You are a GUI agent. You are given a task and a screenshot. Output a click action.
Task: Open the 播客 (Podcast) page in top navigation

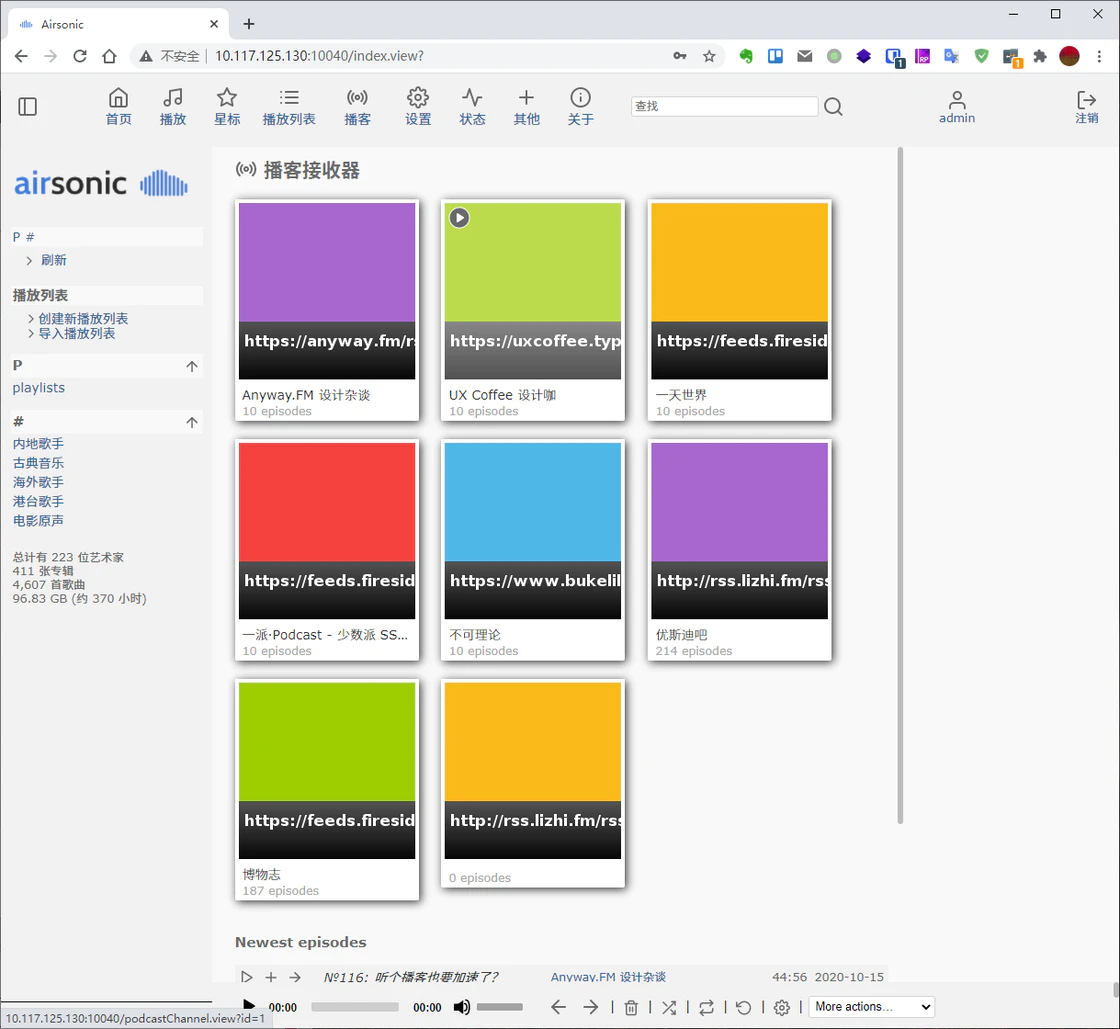[357, 106]
